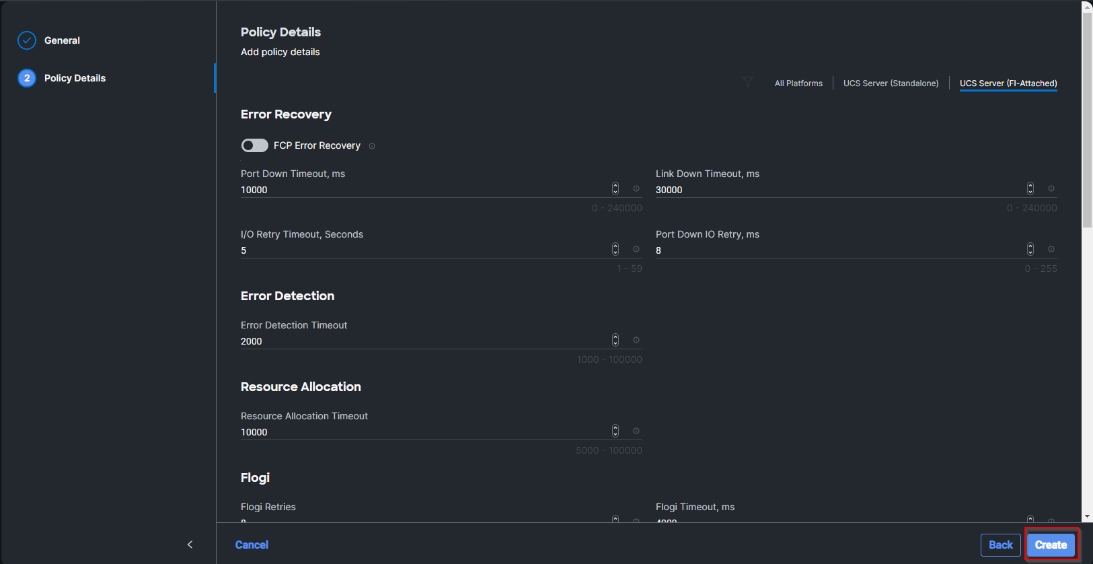Click the Cancel link
The height and width of the screenshot is (564, 1093).
[x=252, y=545]
